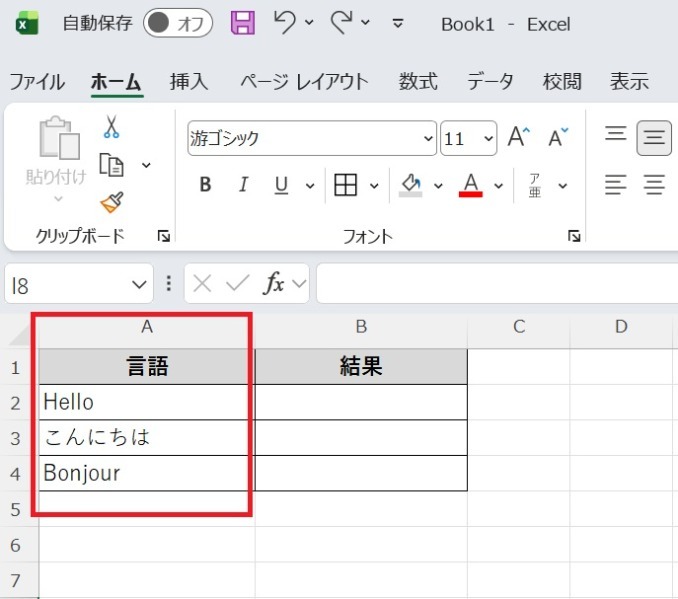Toggle the AutoSave (自動保存) switch
This screenshot has height=599, width=678.
178,23
